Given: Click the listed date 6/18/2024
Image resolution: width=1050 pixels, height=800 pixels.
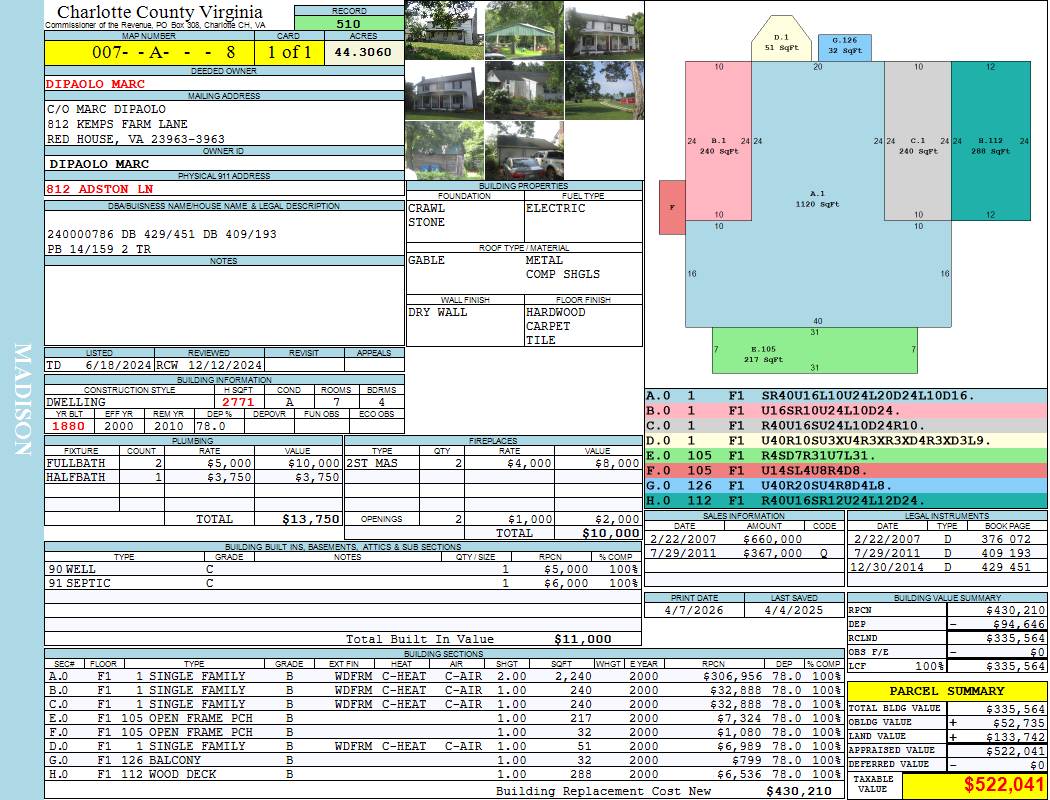Looking at the screenshot, I should click(119, 365).
